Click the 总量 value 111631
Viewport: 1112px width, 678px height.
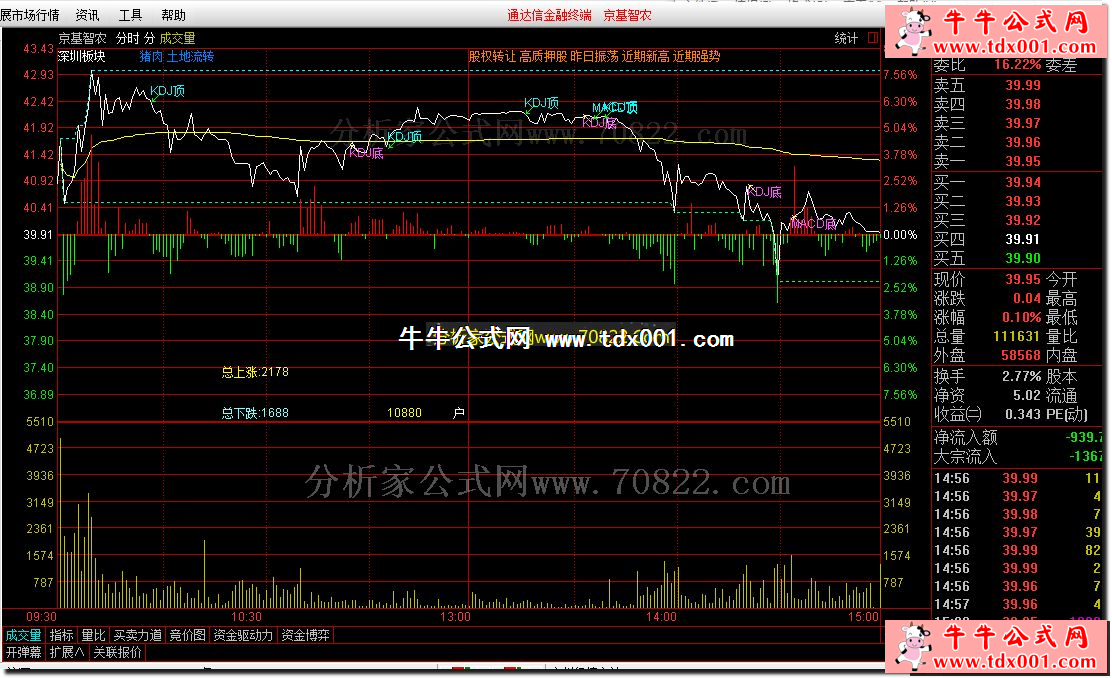pos(1016,337)
